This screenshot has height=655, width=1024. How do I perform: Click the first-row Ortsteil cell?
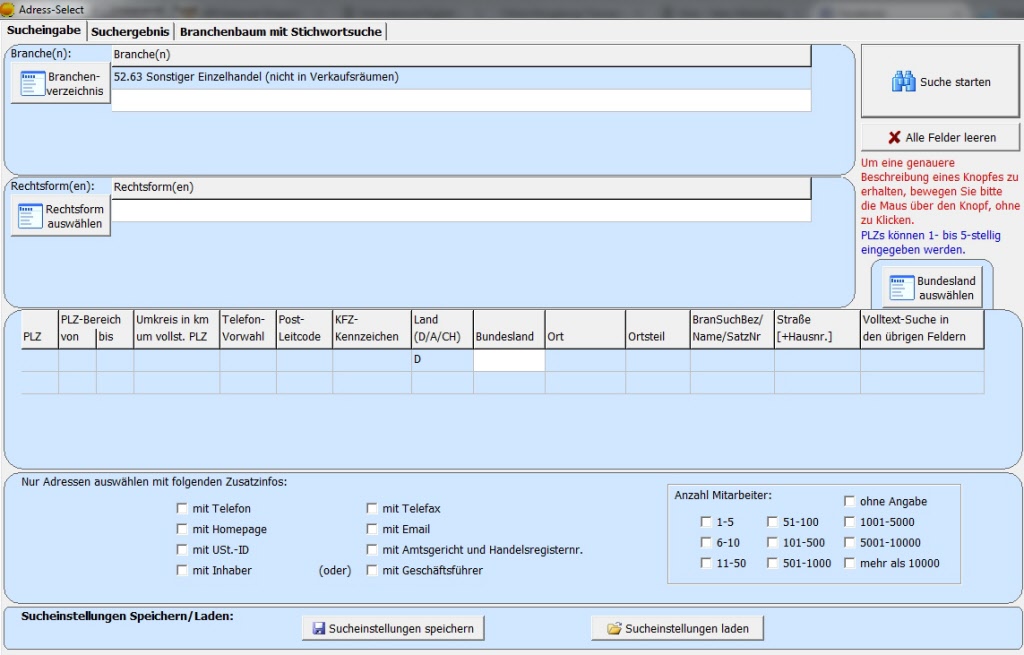[658, 360]
